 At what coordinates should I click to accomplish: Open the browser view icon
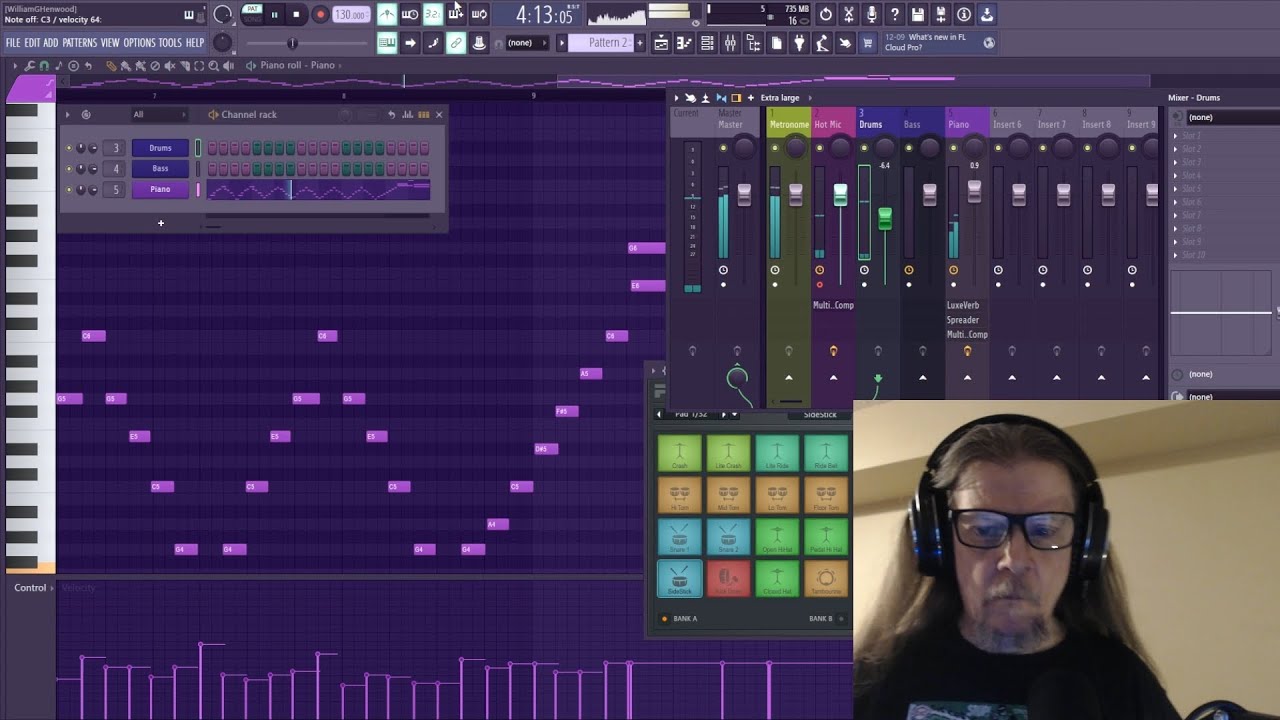[x=753, y=43]
